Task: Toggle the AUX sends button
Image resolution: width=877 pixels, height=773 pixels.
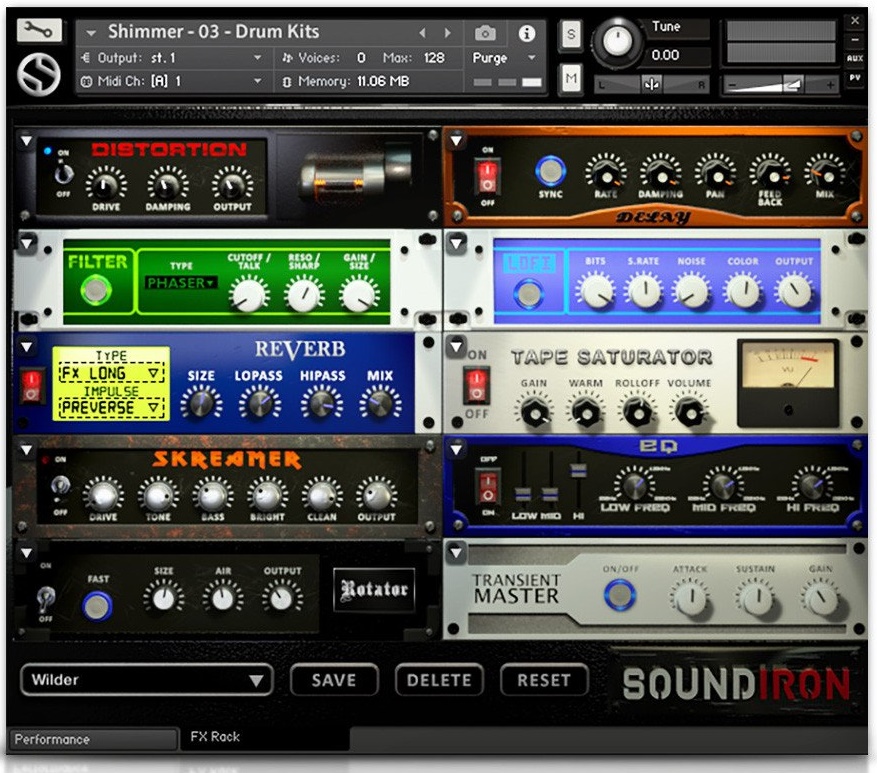Action: tap(855, 58)
